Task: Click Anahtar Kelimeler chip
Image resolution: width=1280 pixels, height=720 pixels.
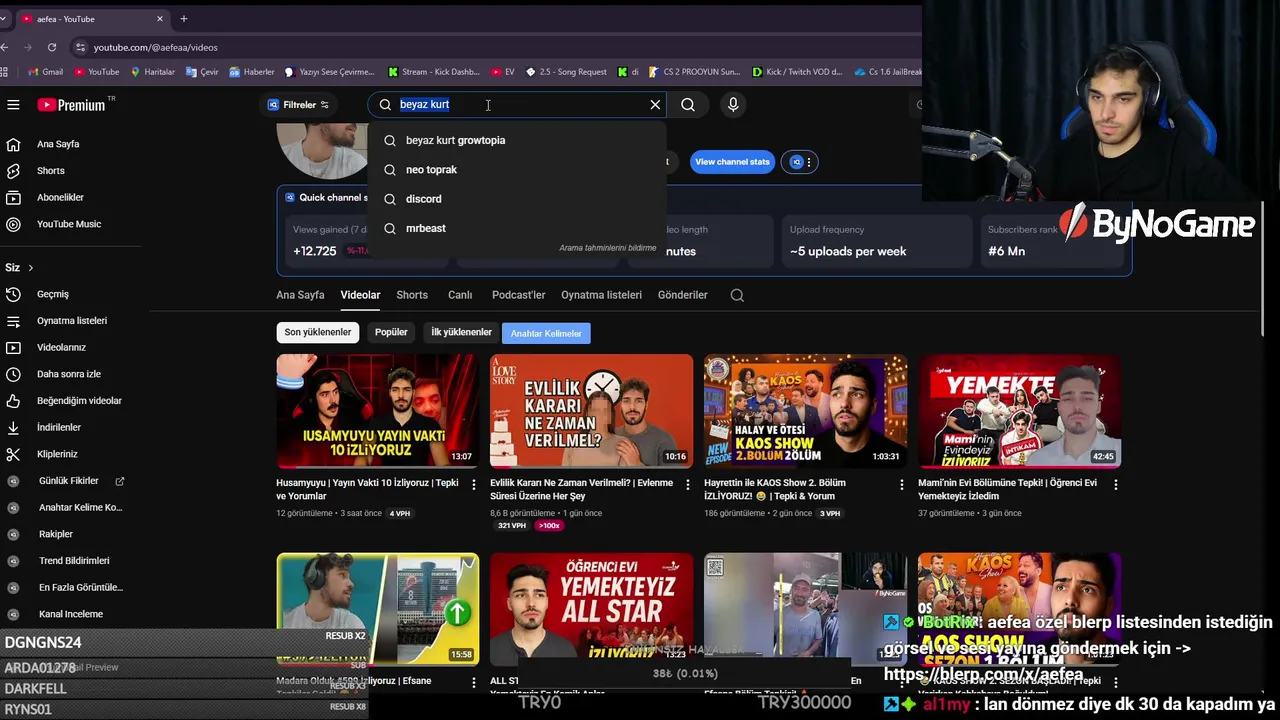Action: click(546, 333)
